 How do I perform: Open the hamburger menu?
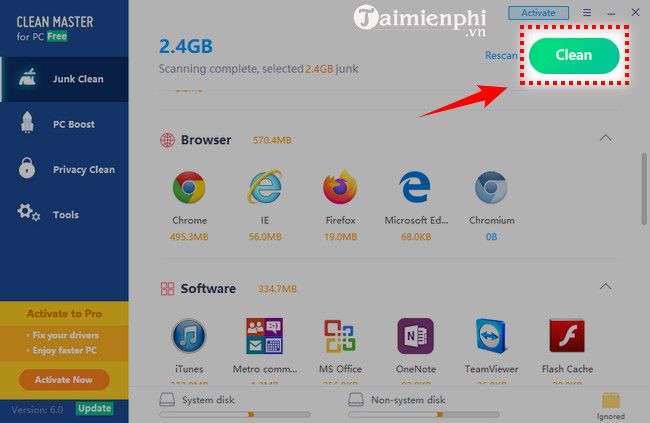(x=587, y=13)
